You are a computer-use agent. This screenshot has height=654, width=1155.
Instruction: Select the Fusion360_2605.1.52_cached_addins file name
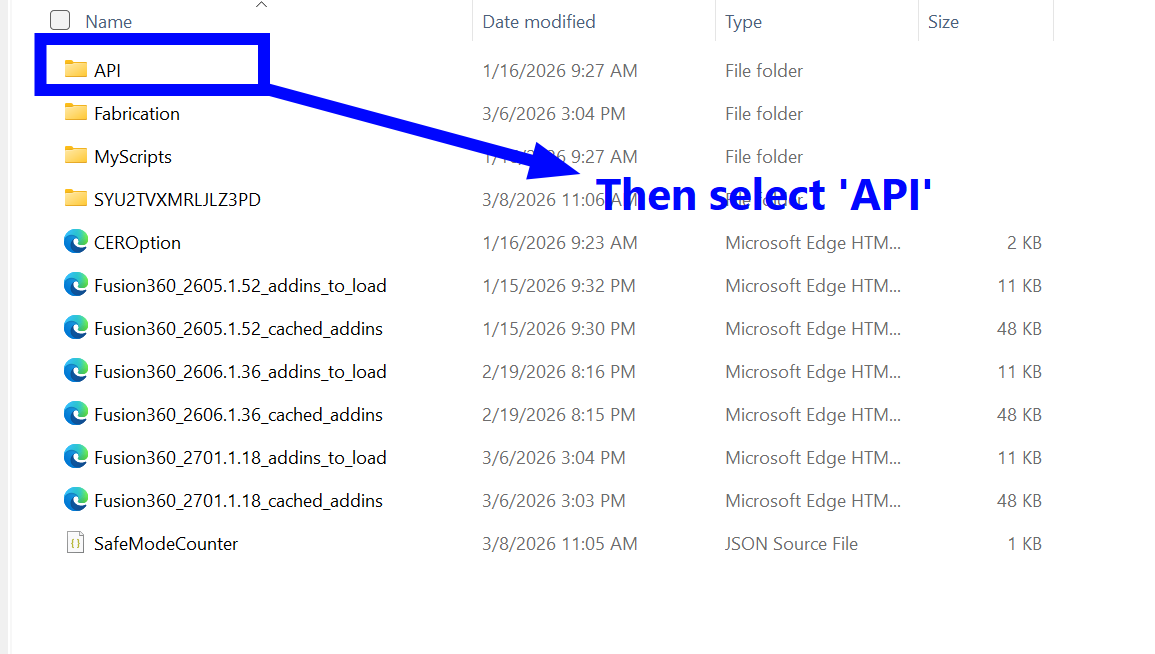click(238, 328)
